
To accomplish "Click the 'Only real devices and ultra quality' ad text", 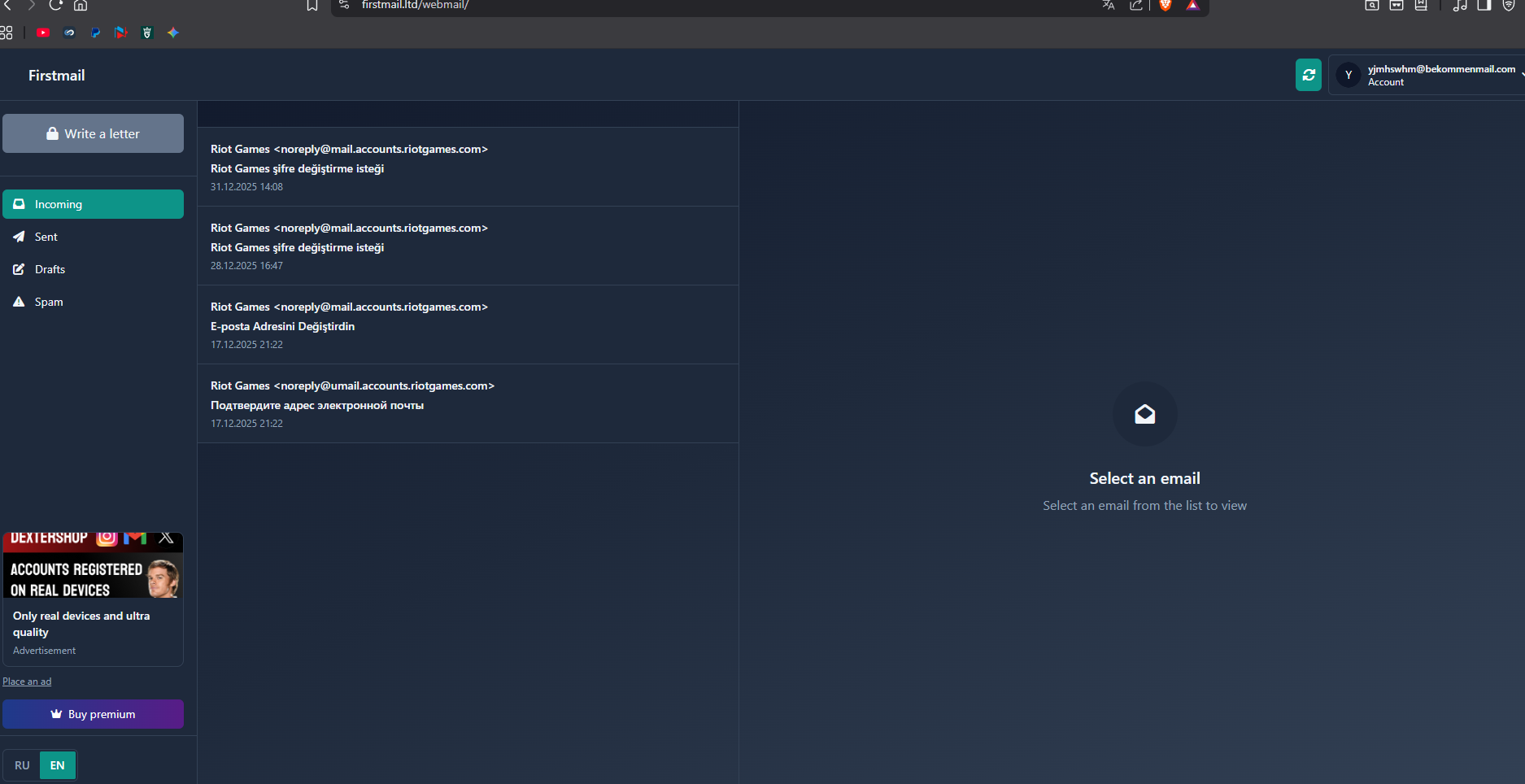I will [x=81, y=624].
